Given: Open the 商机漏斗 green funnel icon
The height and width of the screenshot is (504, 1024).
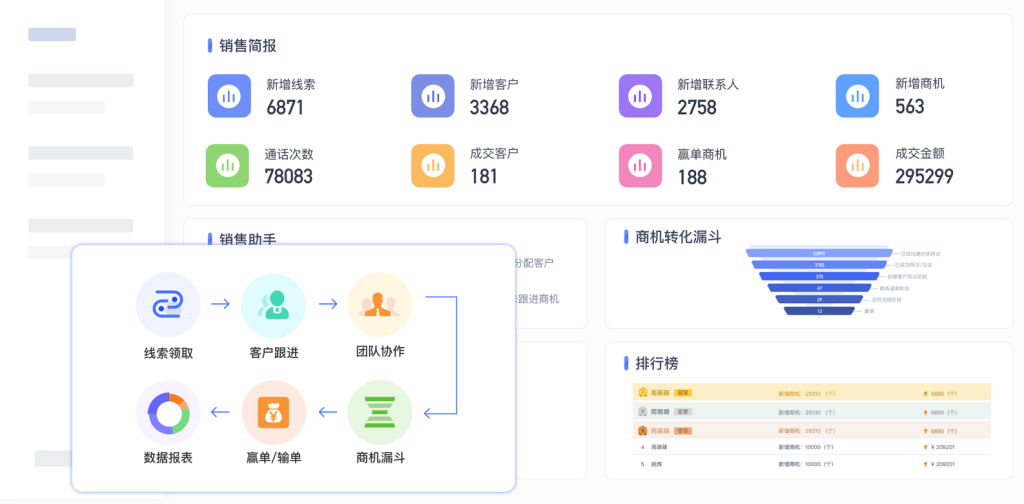Looking at the screenshot, I should (379, 413).
